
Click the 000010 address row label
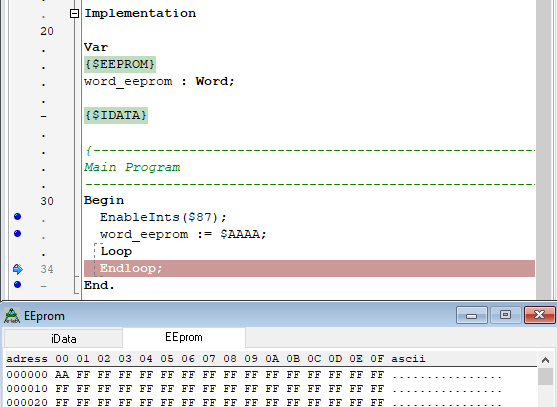pyautogui.click(x=27, y=389)
